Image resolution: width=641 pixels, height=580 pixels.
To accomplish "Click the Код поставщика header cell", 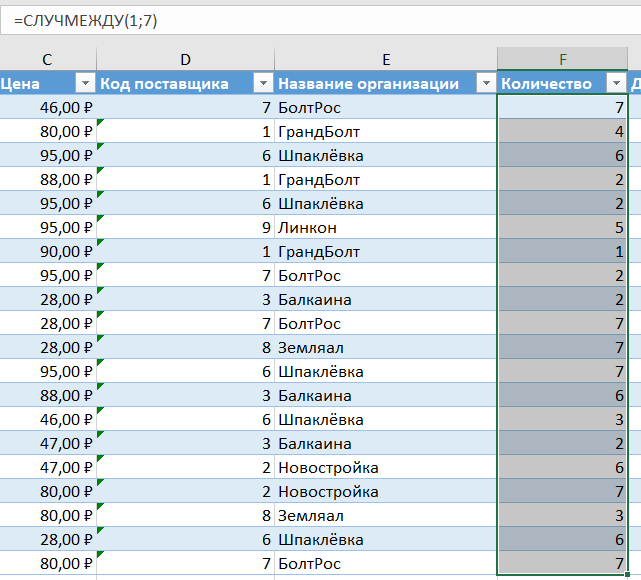I will click(185, 84).
